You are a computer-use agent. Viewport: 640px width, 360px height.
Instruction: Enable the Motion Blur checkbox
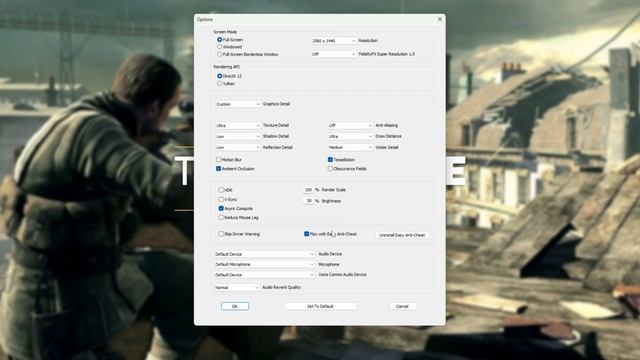tap(218, 160)
